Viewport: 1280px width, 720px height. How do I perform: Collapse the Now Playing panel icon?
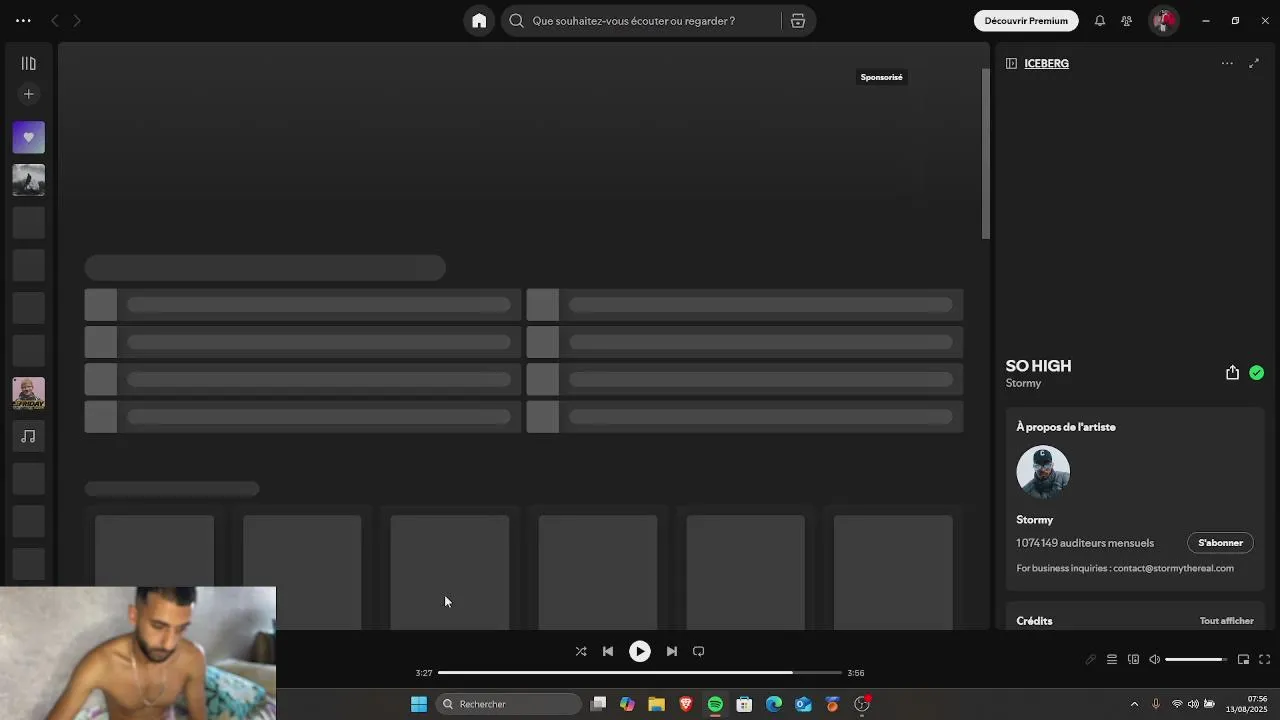(1011, 63)
